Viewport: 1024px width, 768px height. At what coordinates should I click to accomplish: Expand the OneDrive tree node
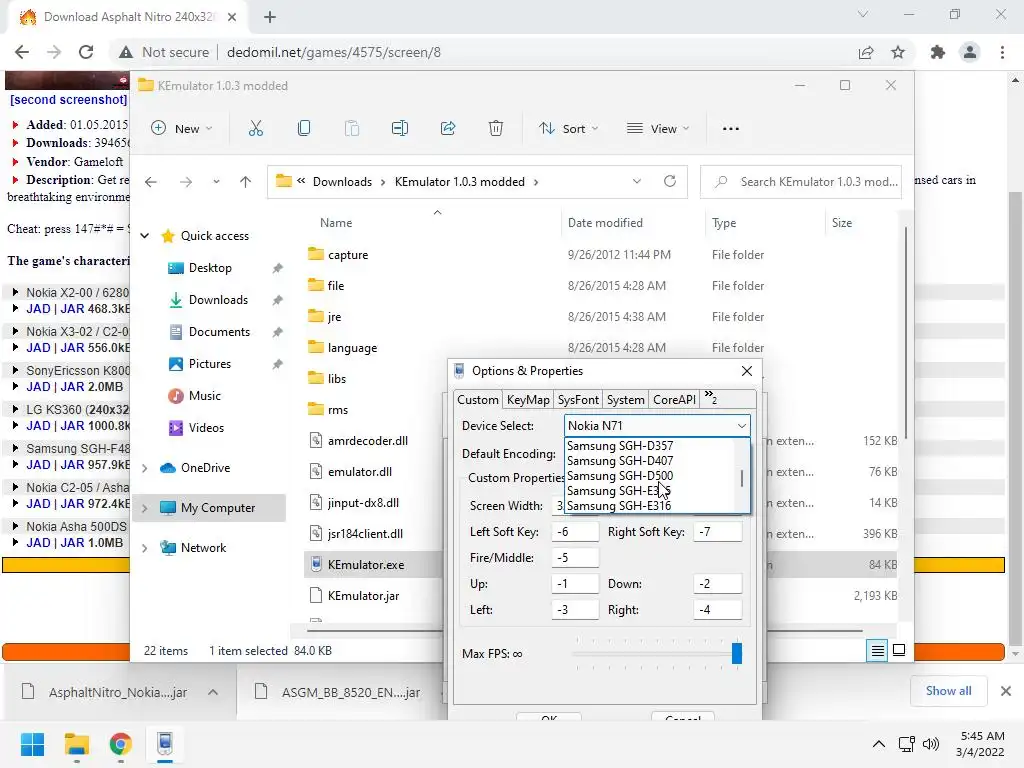145,468
